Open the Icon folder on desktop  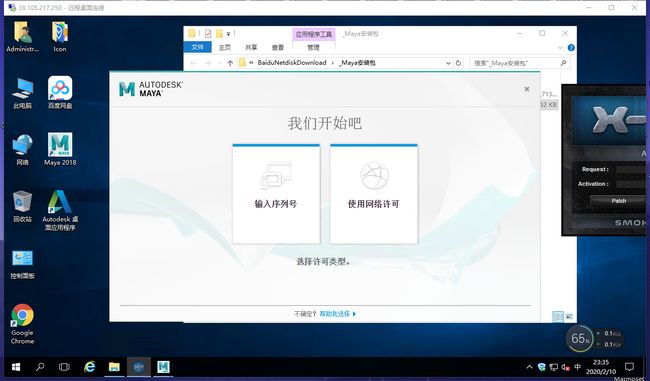pos(60,37)
